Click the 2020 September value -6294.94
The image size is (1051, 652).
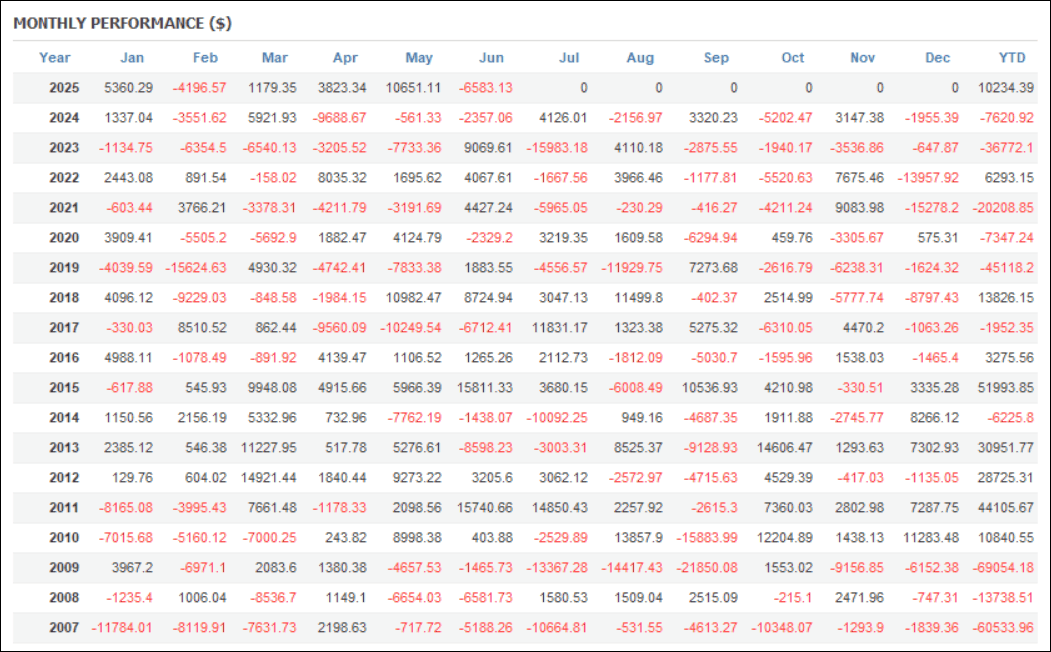pyautogui.click(x=710, y=238)
